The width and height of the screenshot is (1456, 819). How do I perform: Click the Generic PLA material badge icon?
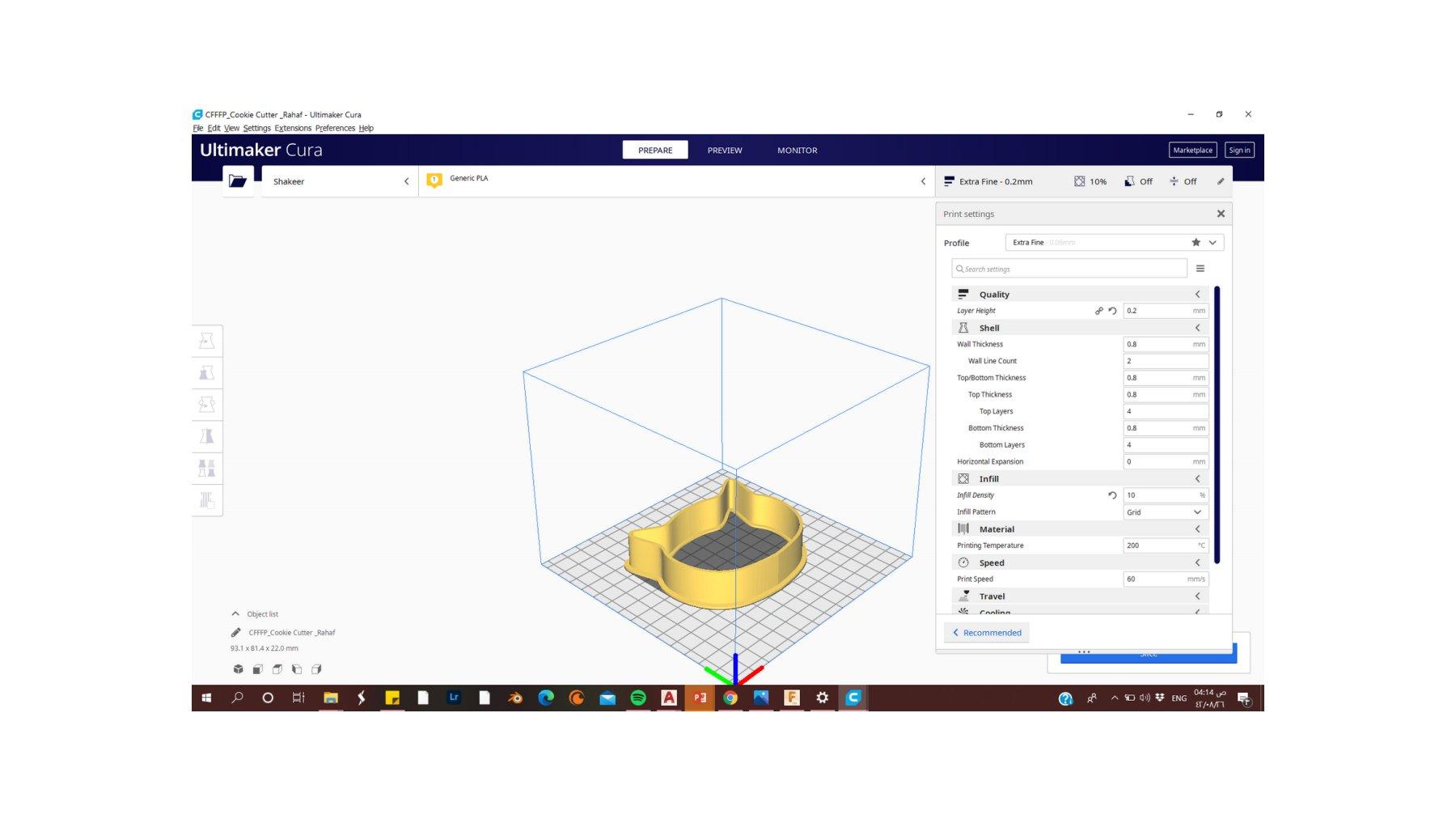434,180
